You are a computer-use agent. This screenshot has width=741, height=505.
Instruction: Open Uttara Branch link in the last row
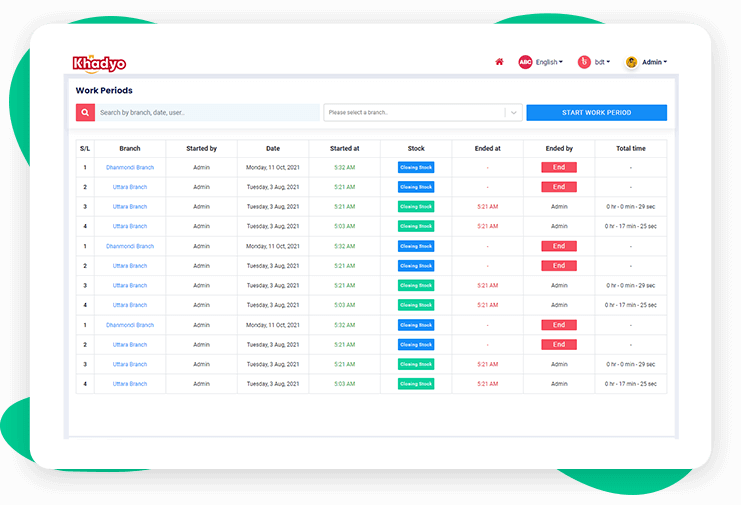coord(130,384)
